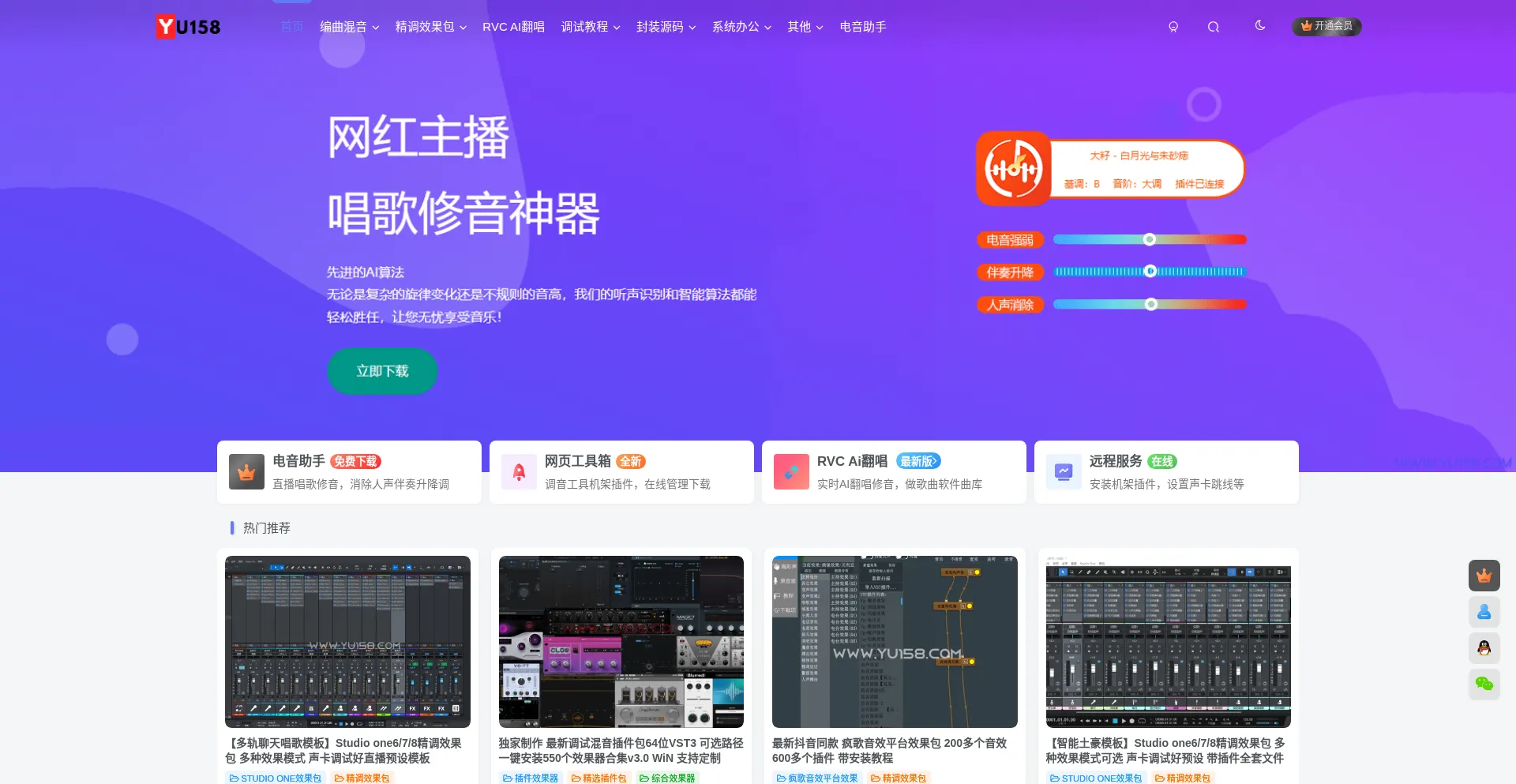
Task: Open the 疯歌音效平台 thumbnail image
Action: [895, 642]
